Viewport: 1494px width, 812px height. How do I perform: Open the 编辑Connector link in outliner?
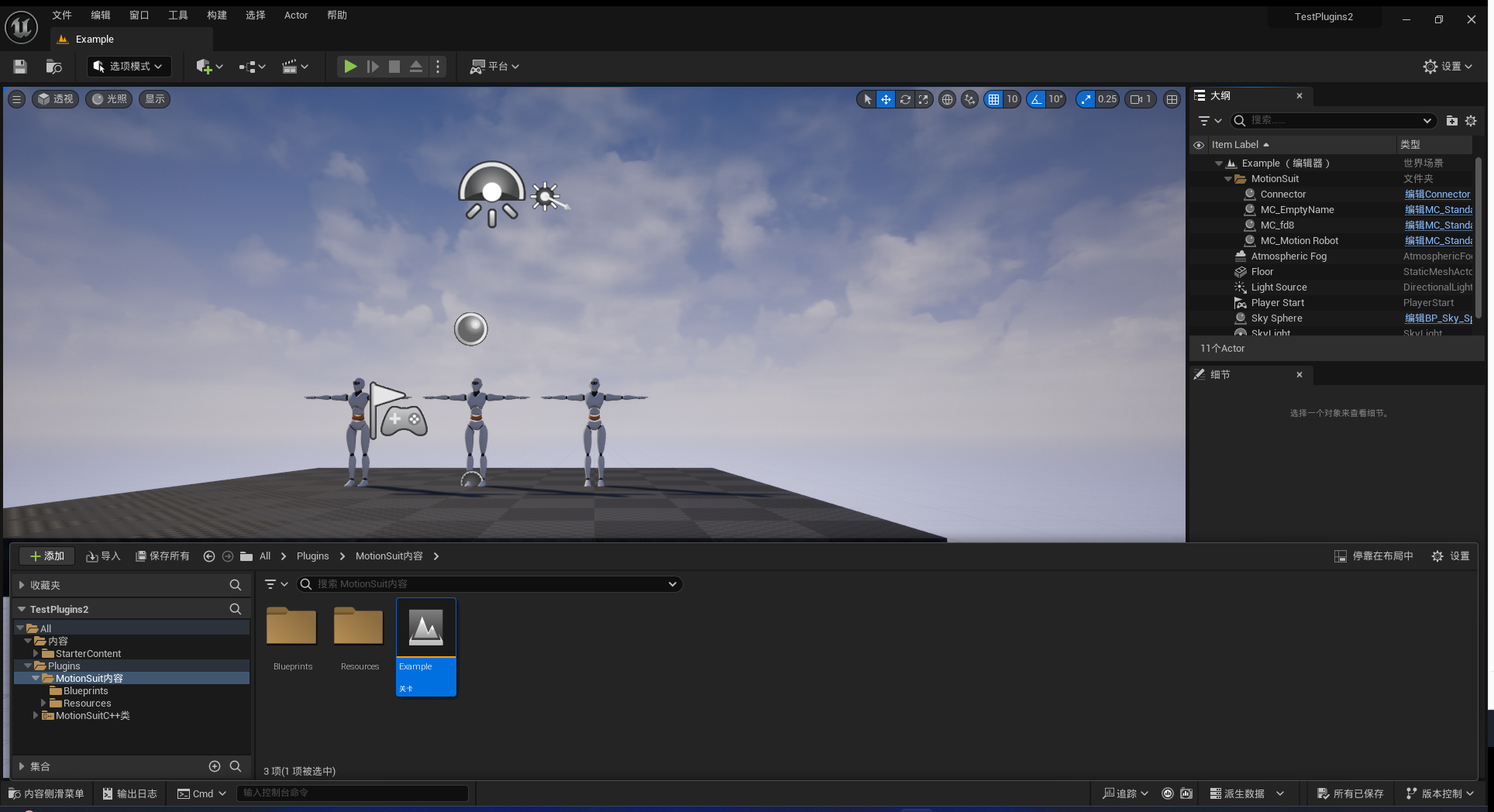point(1437,194)
